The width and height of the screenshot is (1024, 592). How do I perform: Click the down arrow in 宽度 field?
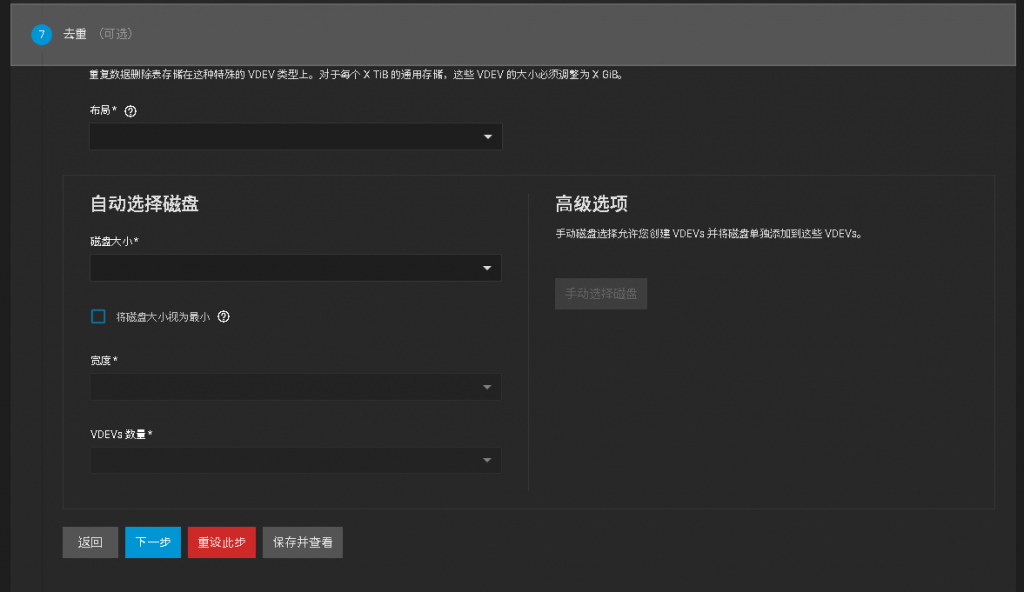(x=487, y=387)
